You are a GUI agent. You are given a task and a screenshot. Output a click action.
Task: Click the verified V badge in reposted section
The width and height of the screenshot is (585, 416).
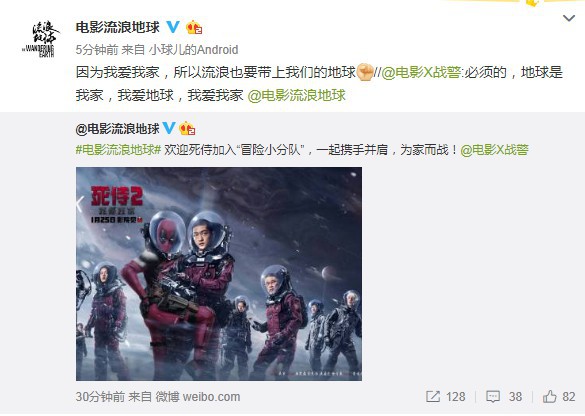169,128
